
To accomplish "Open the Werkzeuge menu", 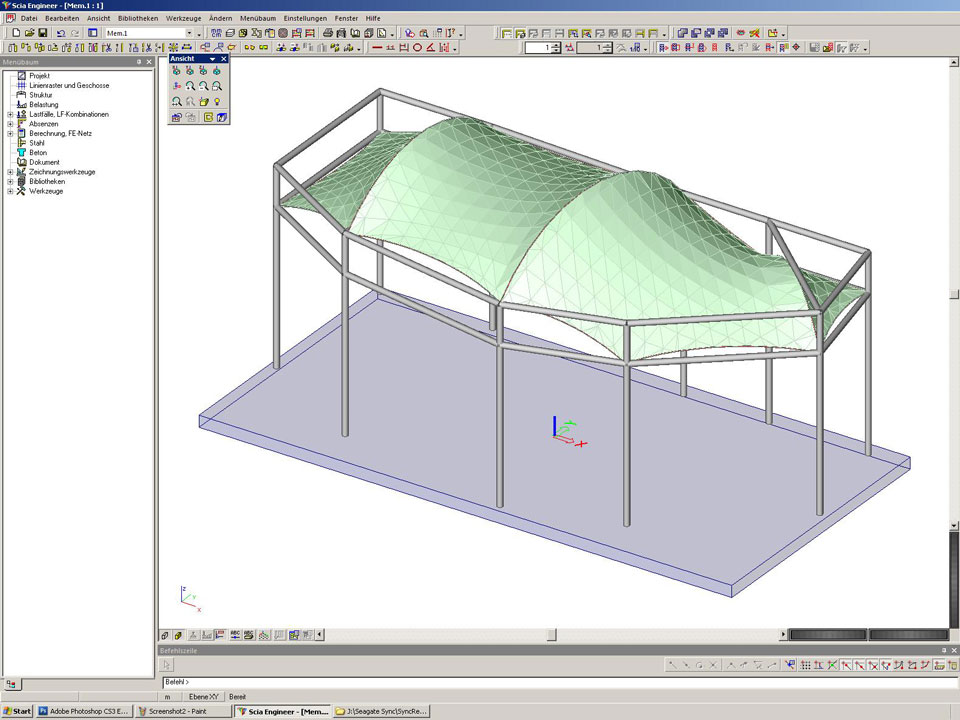I will click(x=183, y=18).
